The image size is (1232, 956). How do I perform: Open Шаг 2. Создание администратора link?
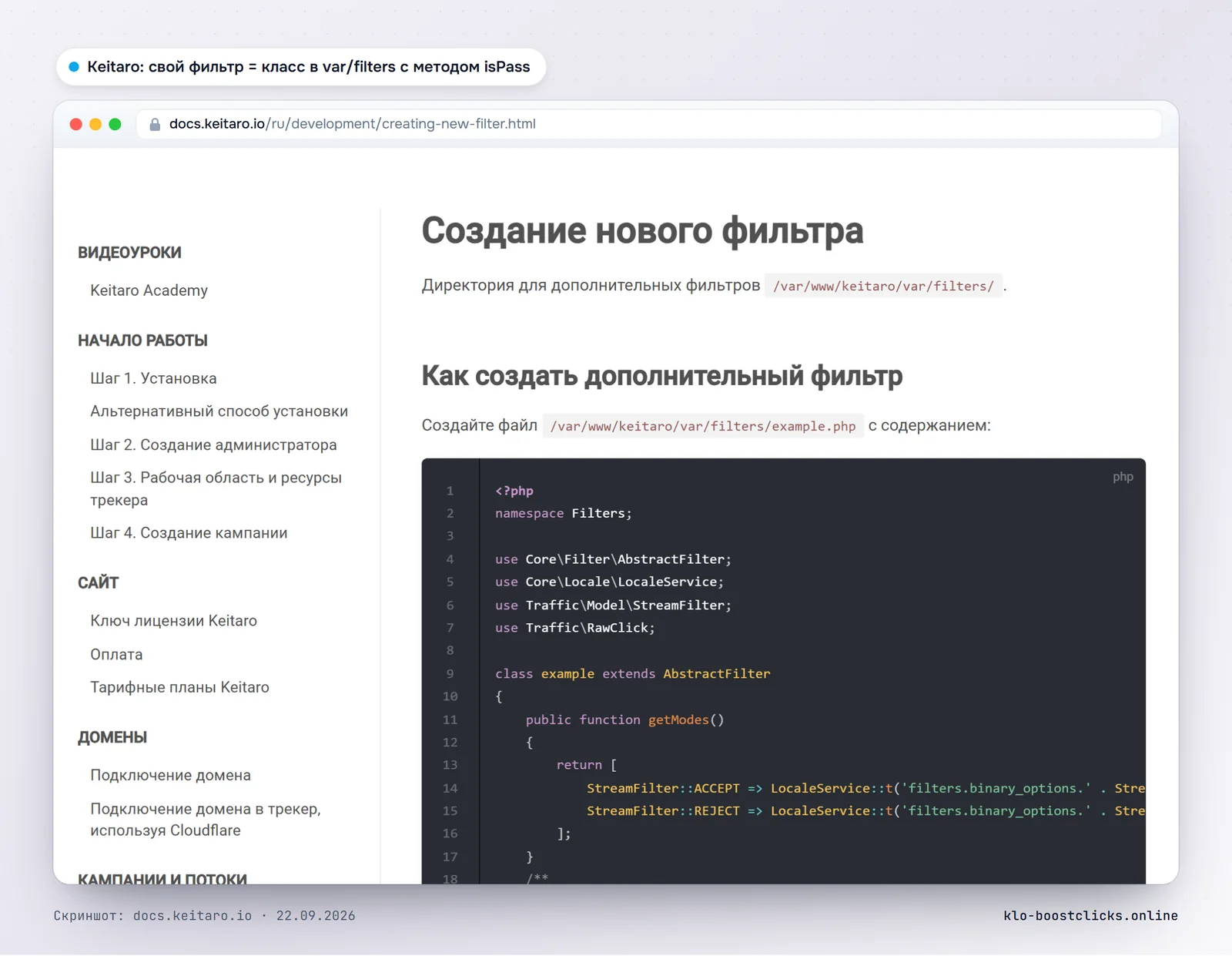point(213,444)
